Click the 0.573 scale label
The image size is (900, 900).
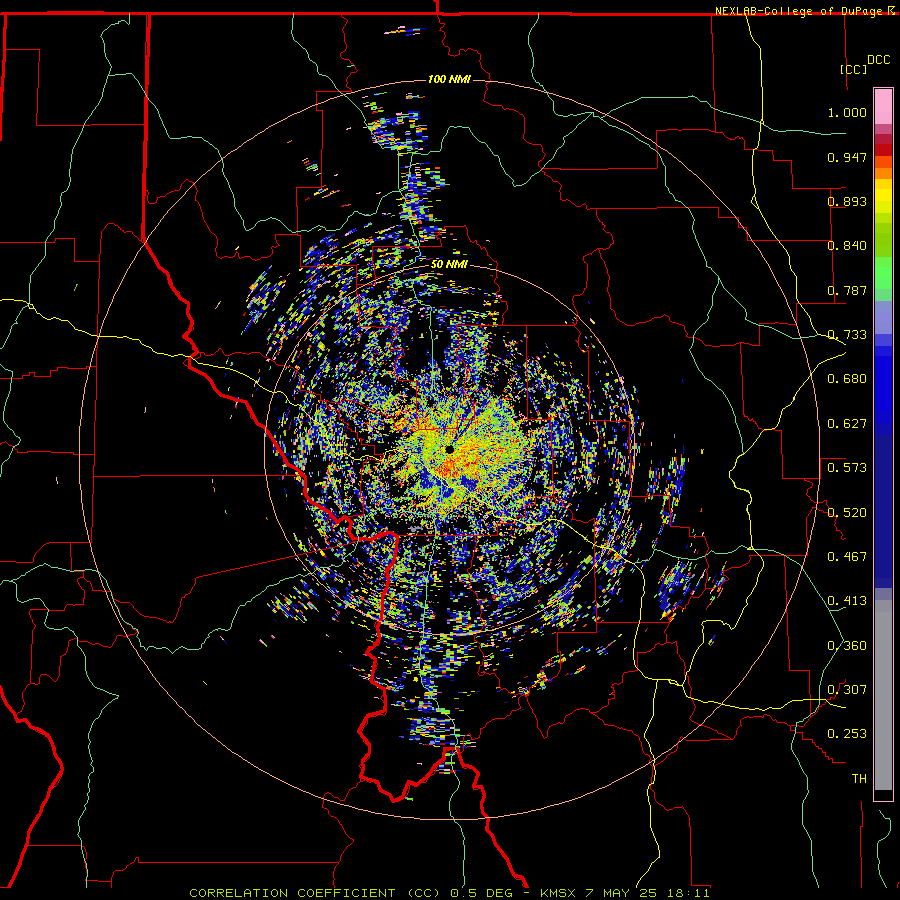(x=847, y=468)
